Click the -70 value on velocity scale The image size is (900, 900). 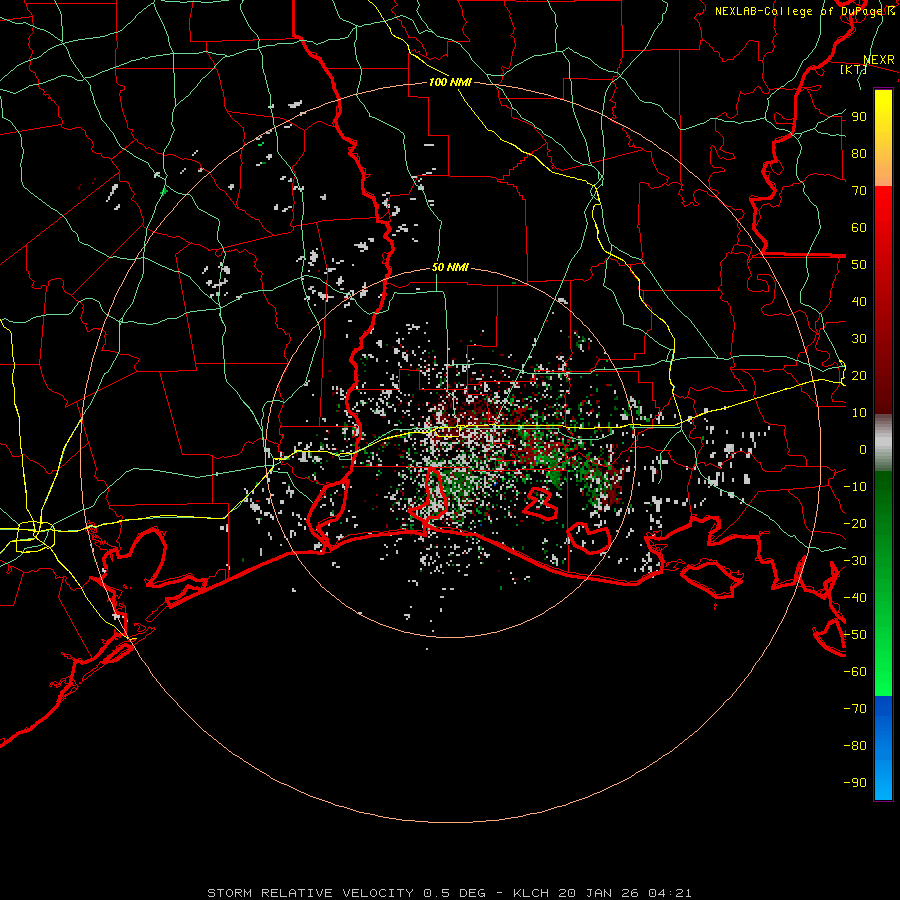click(855, 709)
